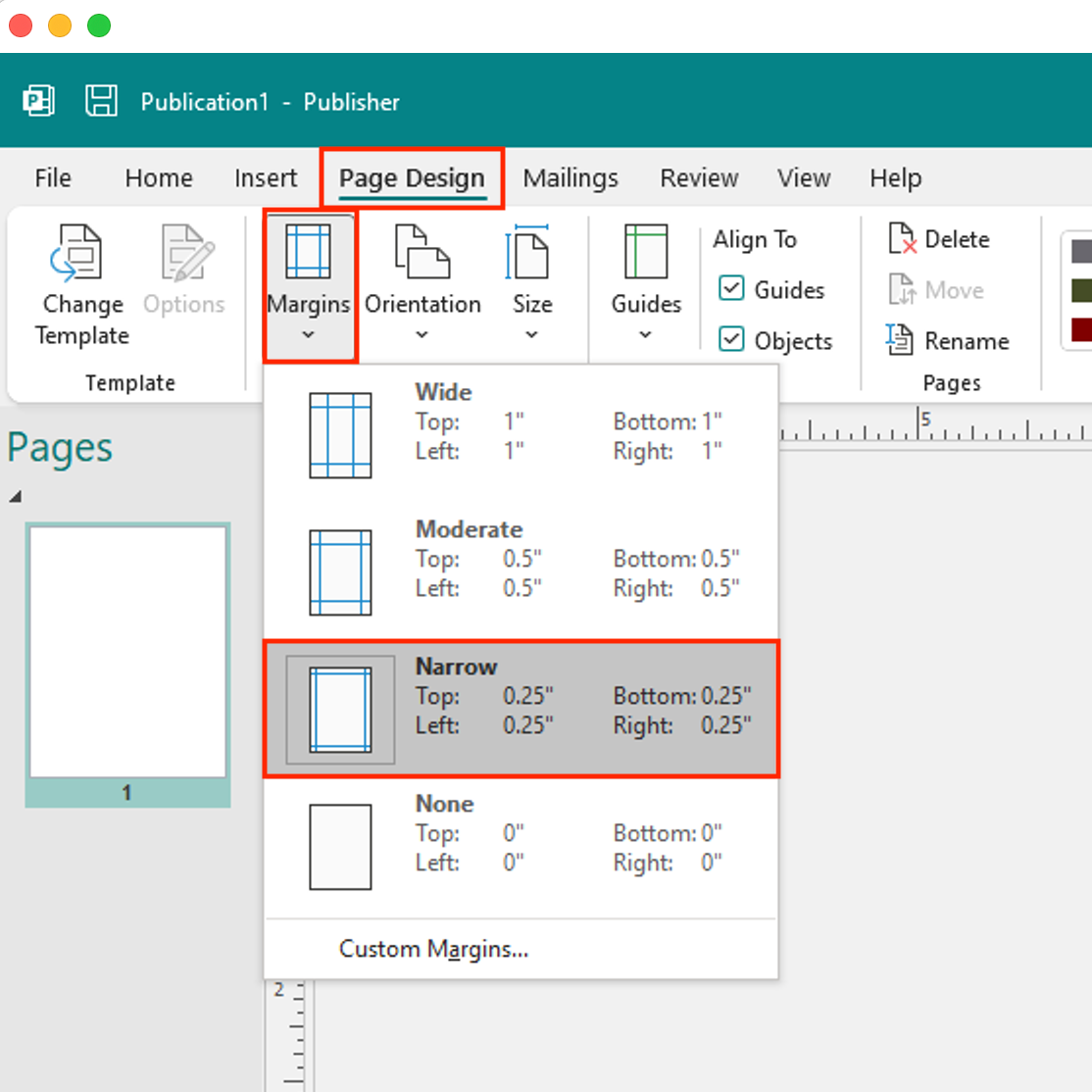Expand the Guides dropdown
The width and height of the screenshot is (1092, 1092).
[644, 334]
